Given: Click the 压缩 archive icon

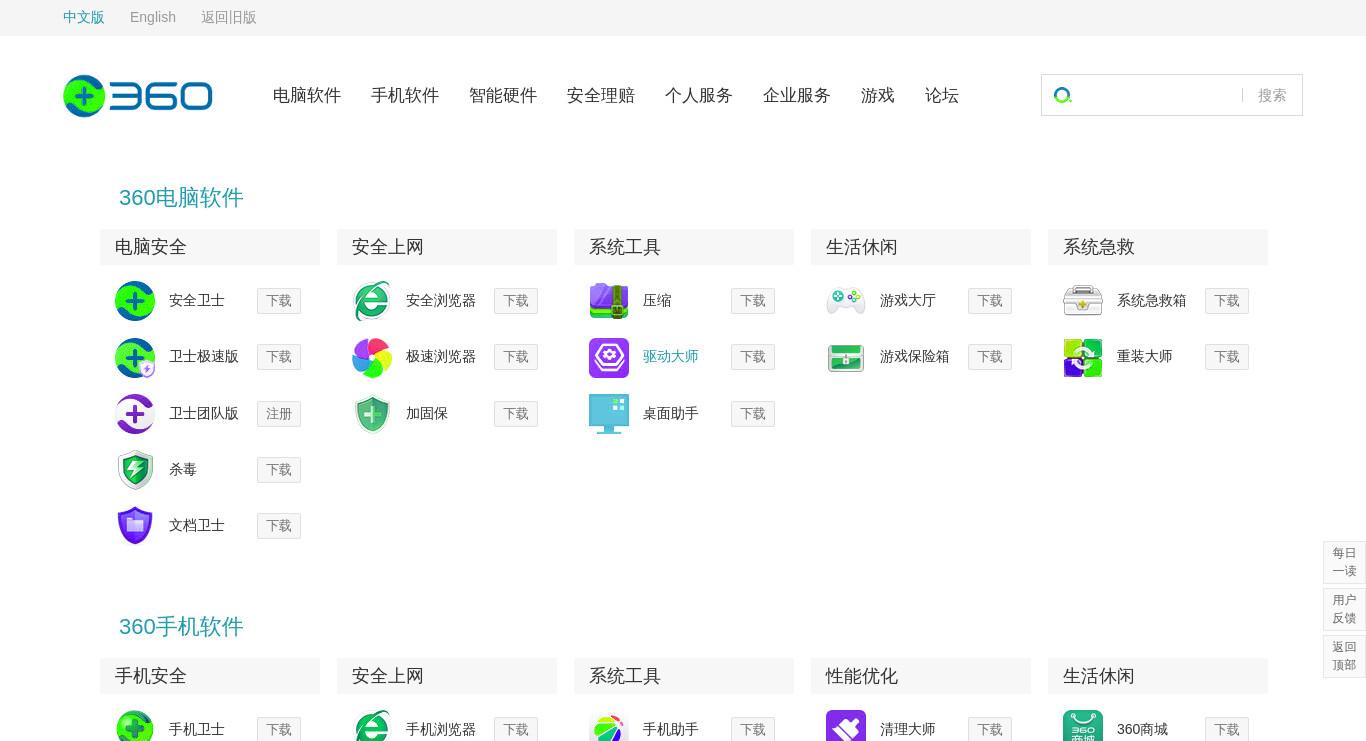Looking at the screenshot, I should [609, 301].
